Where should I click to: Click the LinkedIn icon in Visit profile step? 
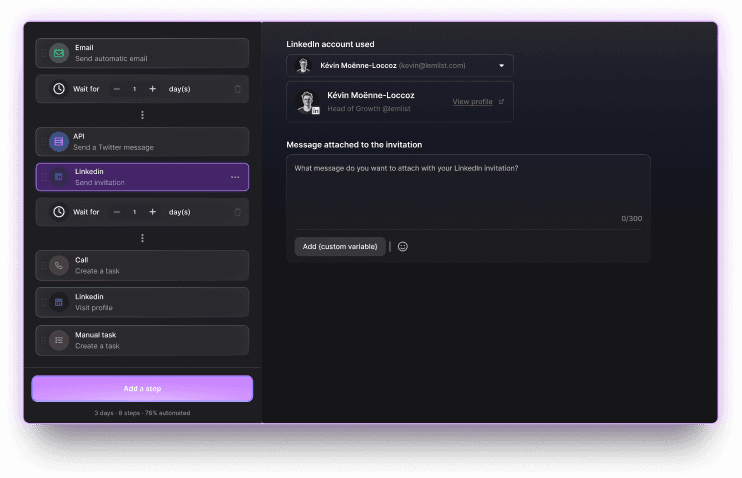(x=59, y=302)
